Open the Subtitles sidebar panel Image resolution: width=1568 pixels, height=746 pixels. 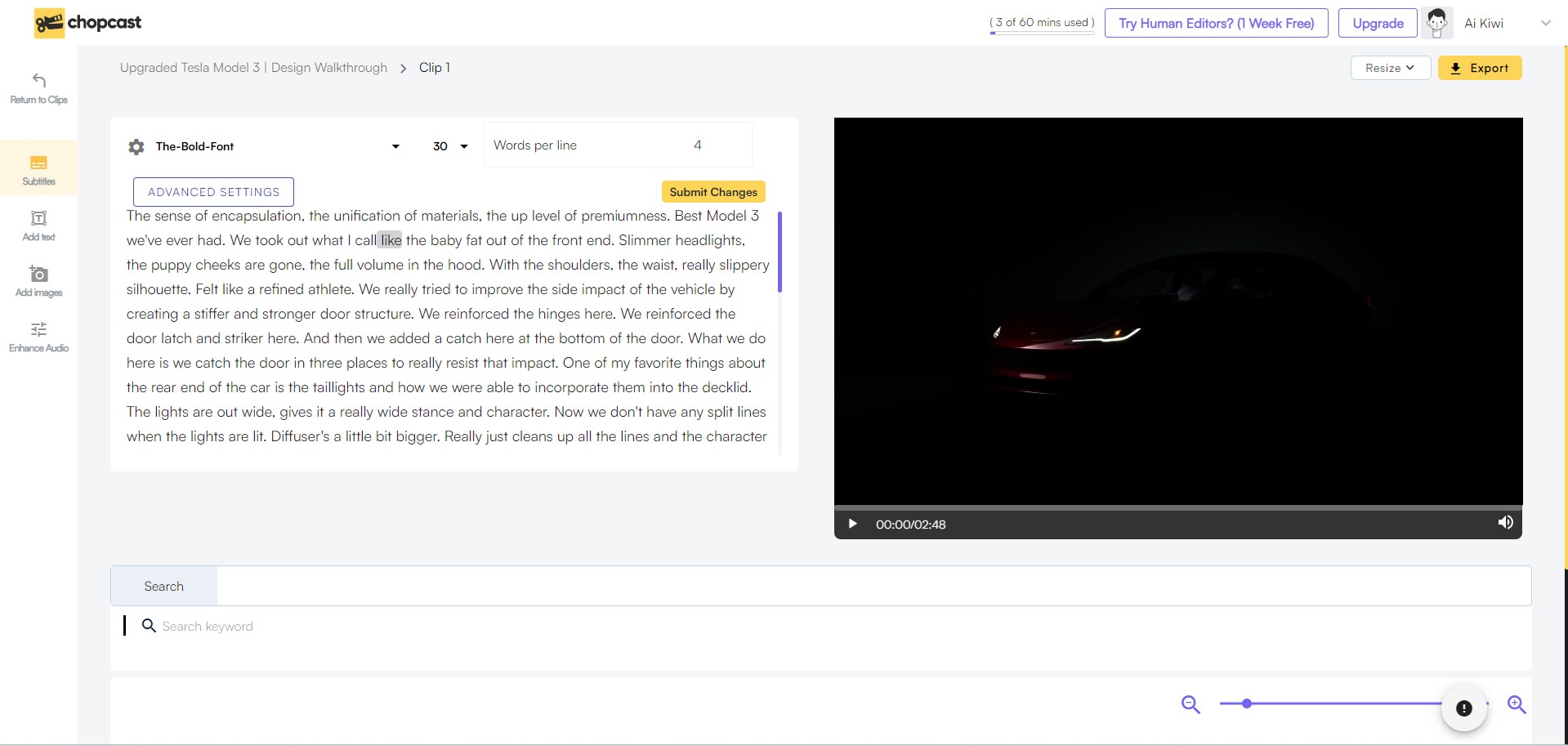[38, 168]
